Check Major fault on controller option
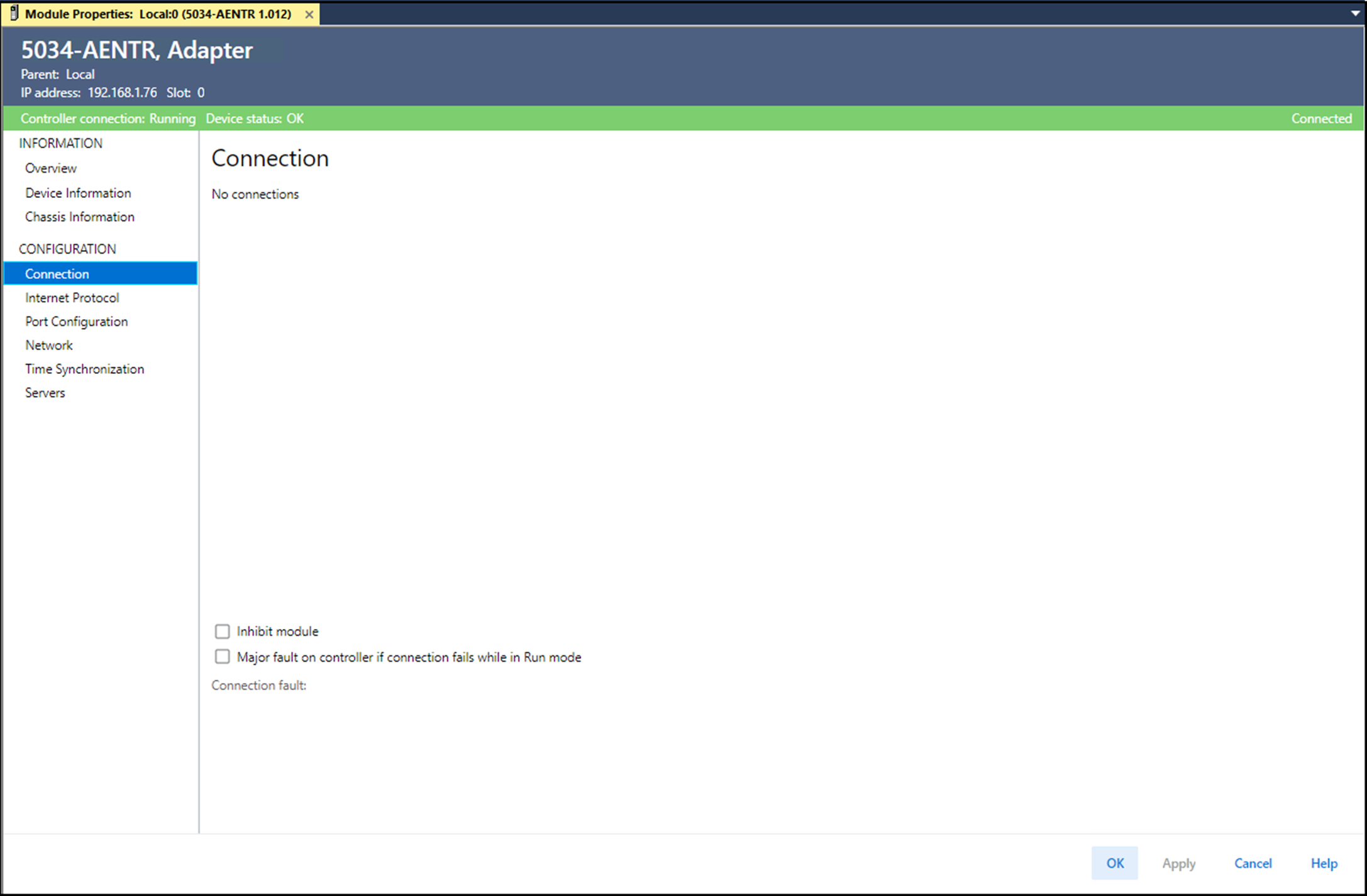Image resolution: width=1367 pixels, height=896 pixels. pyautogui.click(x=222, y=657)
